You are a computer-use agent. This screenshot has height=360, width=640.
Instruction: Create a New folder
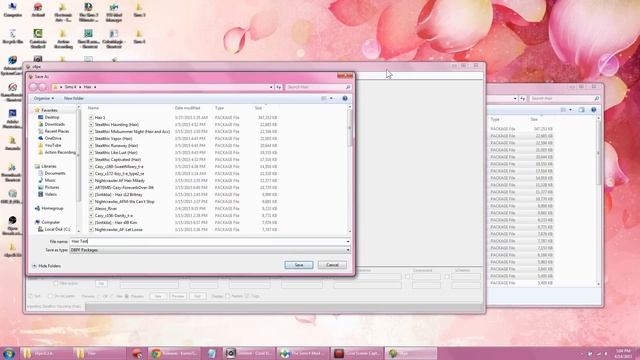pyautogui.click(x=73, y=98)
